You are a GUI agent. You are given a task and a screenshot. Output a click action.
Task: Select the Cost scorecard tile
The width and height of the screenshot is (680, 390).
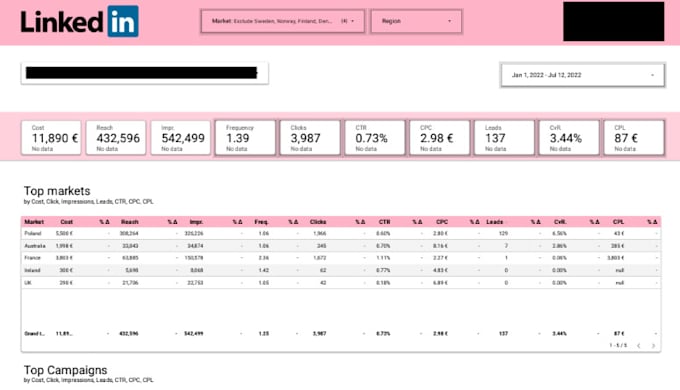click(51, 138)
